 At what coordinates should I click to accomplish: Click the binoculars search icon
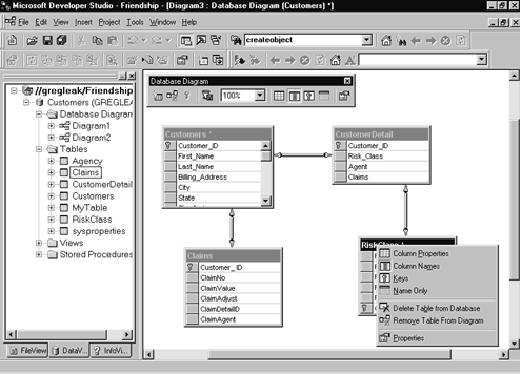[402, 42]
